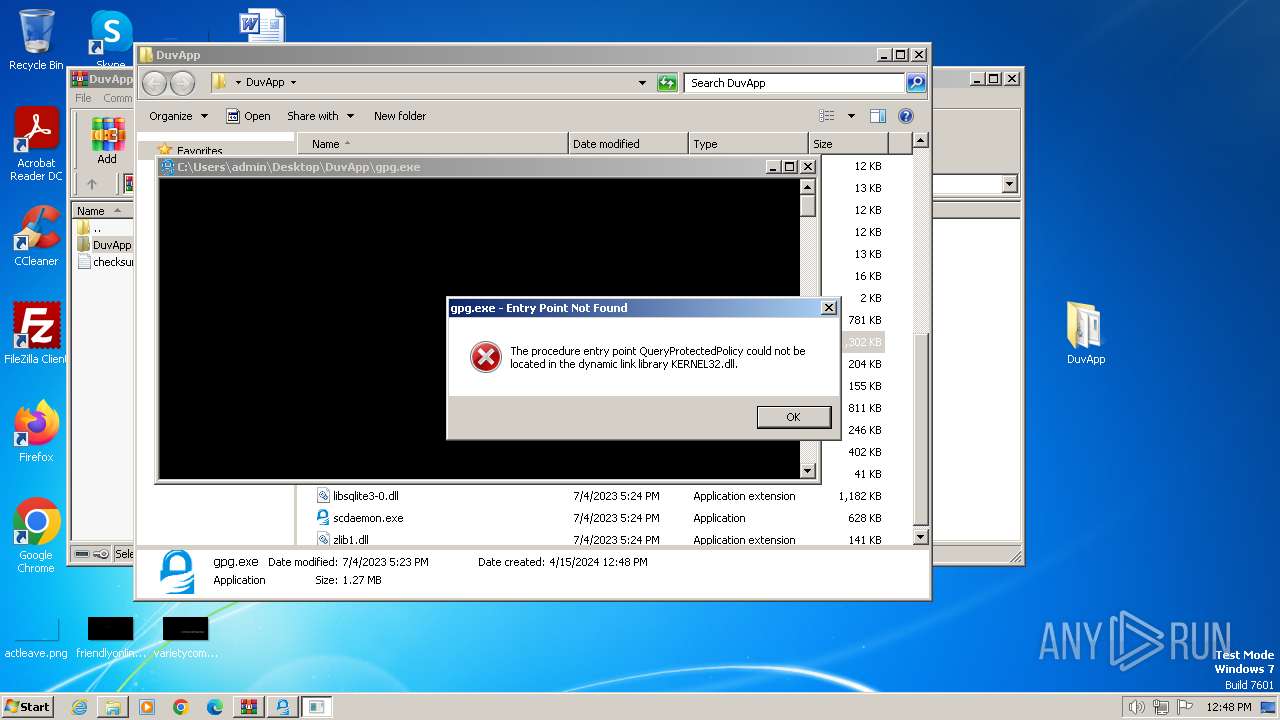Open WinRAR path dropdown arrow
Viewport: 1280px width, 720px height.
1009,184
